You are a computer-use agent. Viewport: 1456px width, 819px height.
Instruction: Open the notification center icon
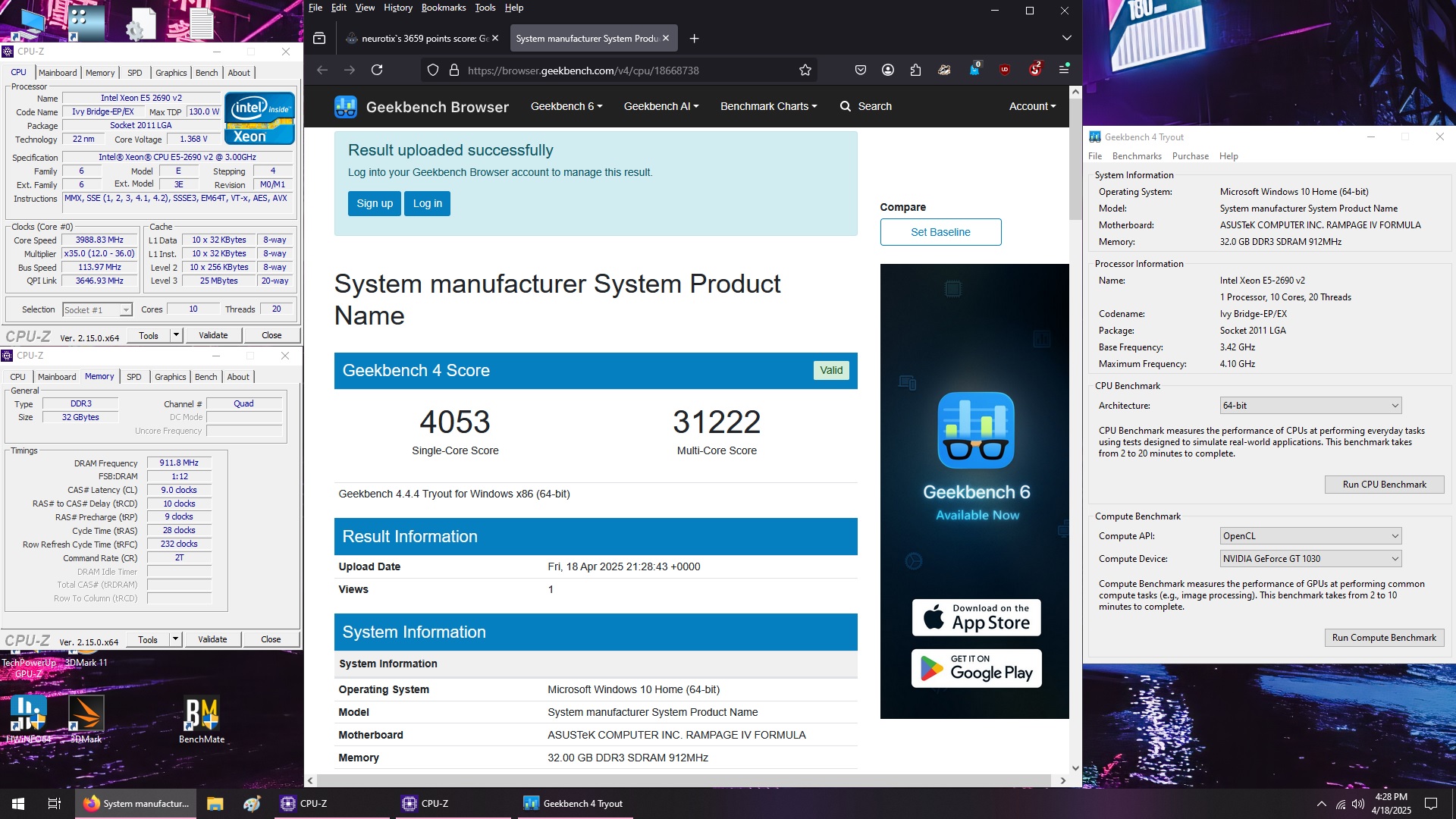(x=1431, y=804)
